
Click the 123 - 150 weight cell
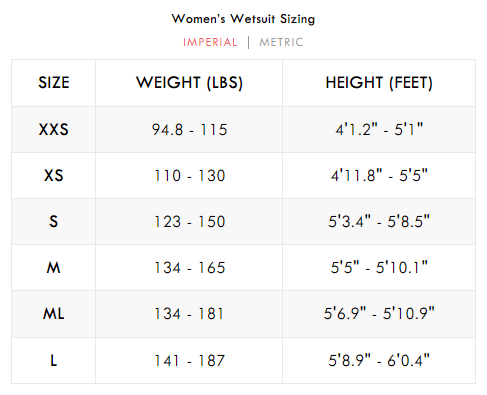click(189, 221)
